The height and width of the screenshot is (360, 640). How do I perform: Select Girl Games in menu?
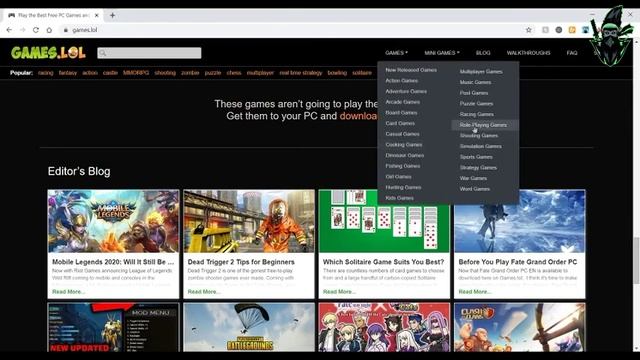coord(398,176)
